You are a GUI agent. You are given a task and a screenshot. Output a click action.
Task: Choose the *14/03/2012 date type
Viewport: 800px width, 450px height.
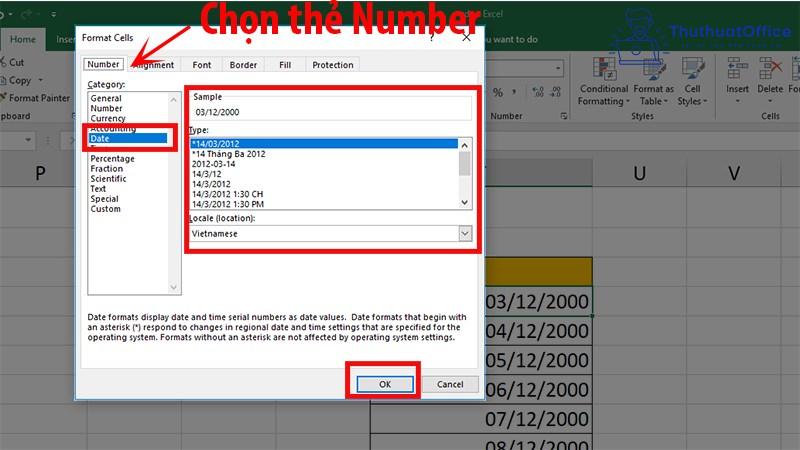324,144
